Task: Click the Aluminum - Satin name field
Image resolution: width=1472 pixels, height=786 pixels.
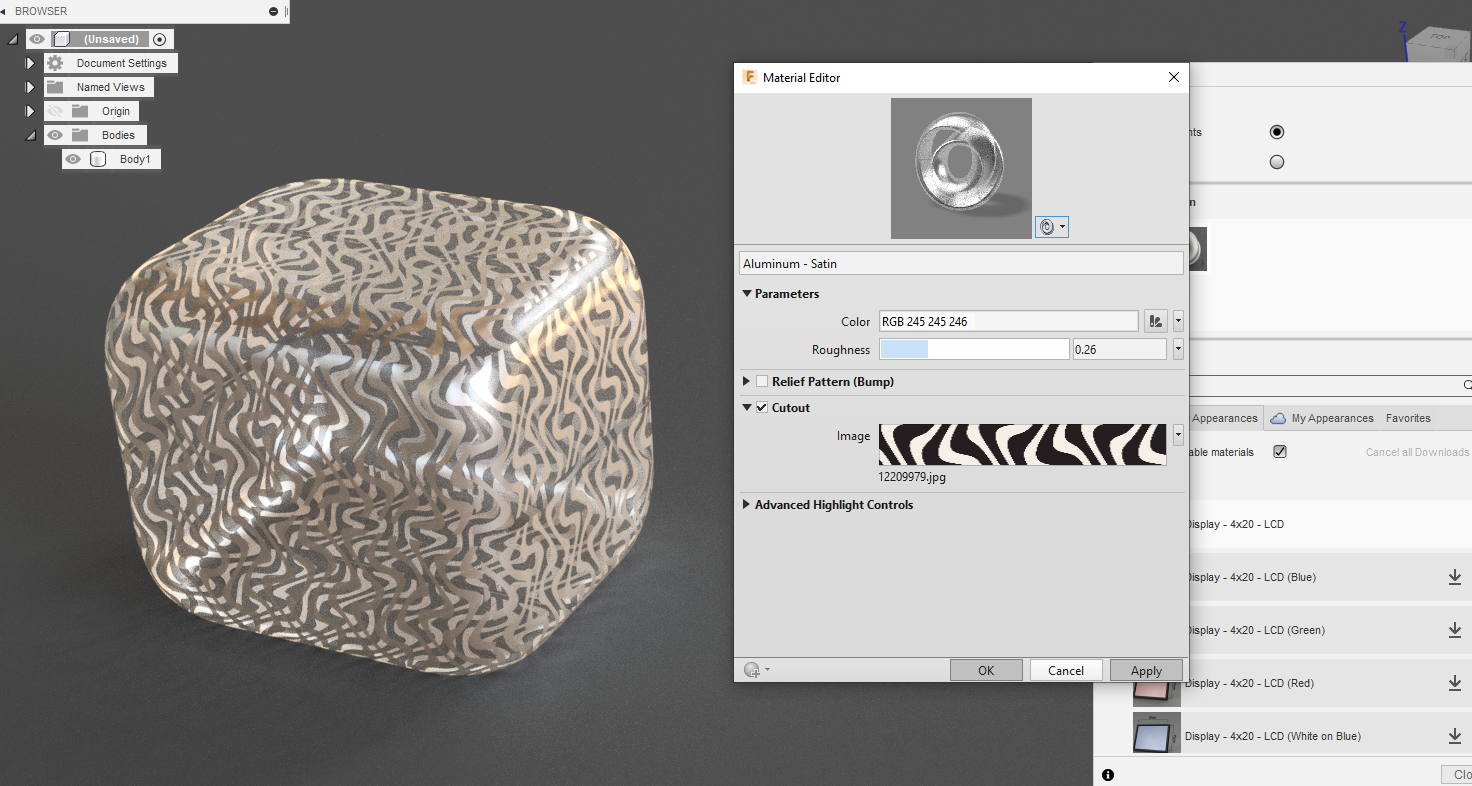Action: 960,263
